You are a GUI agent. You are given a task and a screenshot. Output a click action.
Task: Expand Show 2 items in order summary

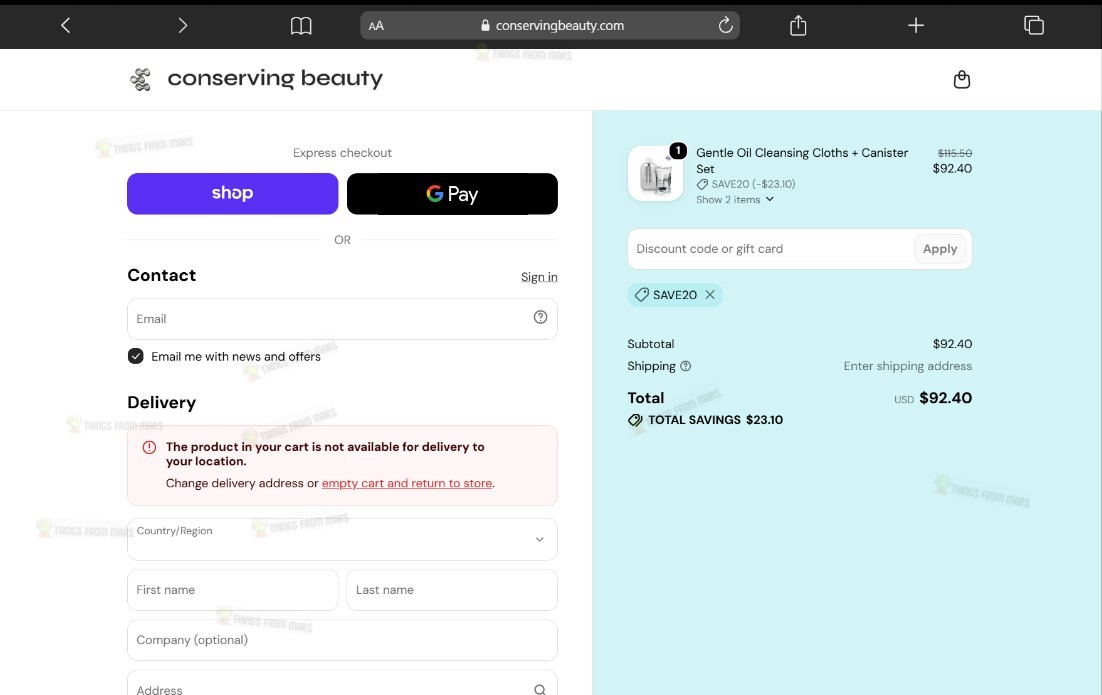coord(734,200)
